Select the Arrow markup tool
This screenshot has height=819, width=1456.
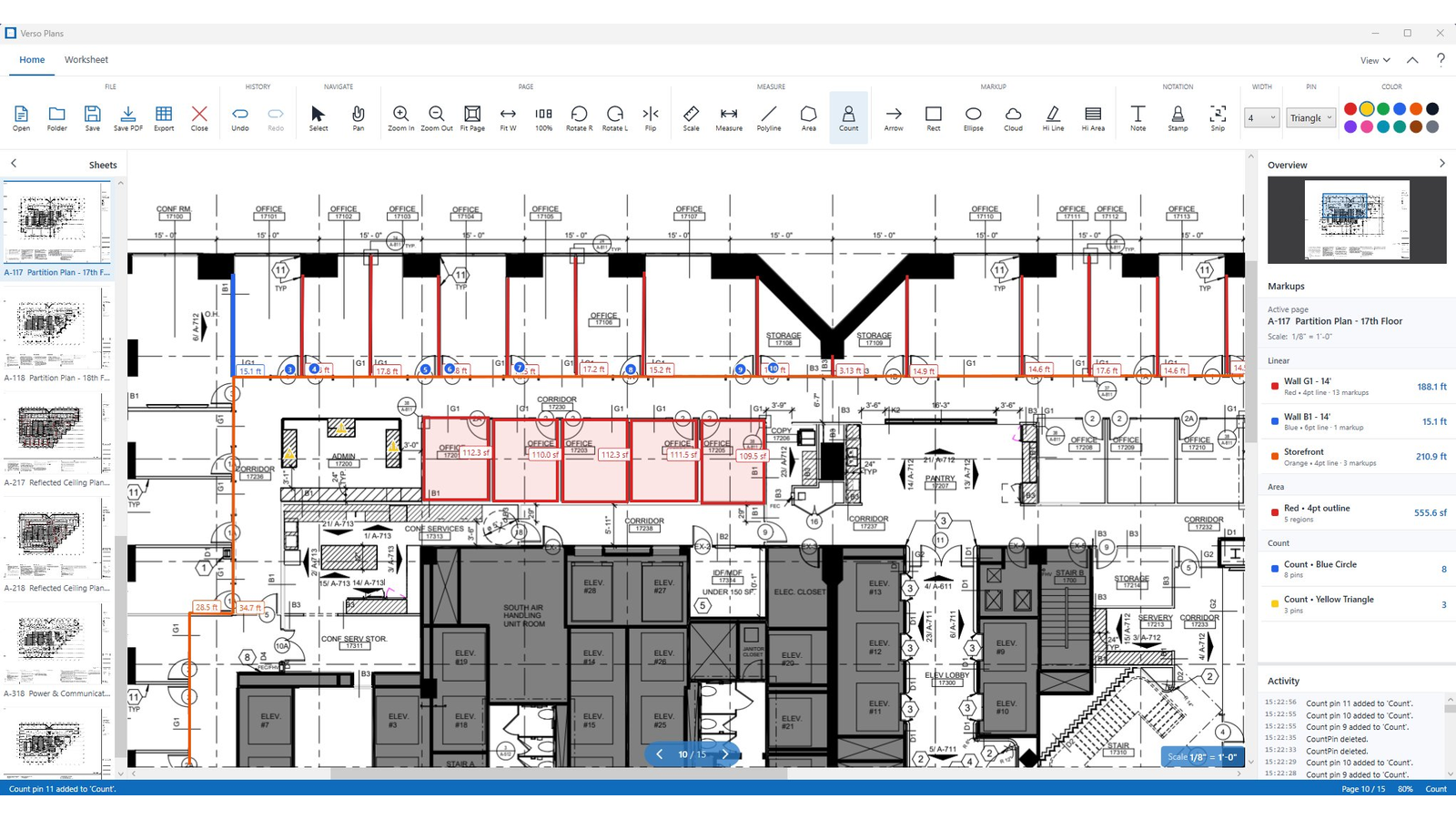click(894, 117)
